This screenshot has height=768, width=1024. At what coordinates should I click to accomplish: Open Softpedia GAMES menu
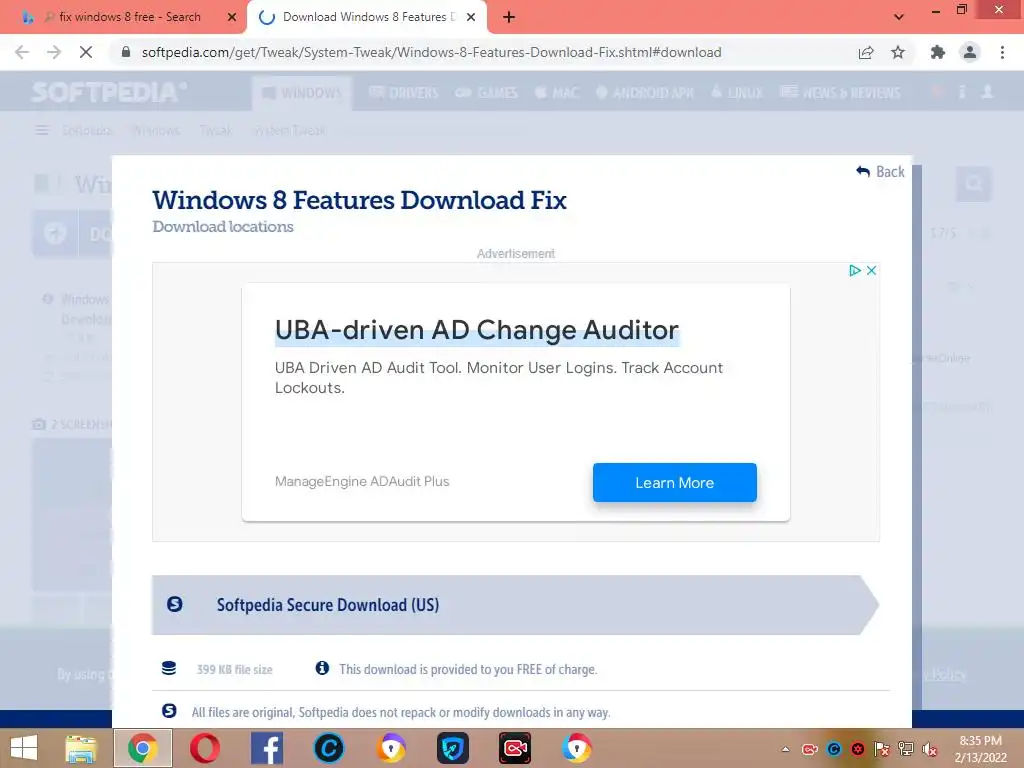(487, 93)
